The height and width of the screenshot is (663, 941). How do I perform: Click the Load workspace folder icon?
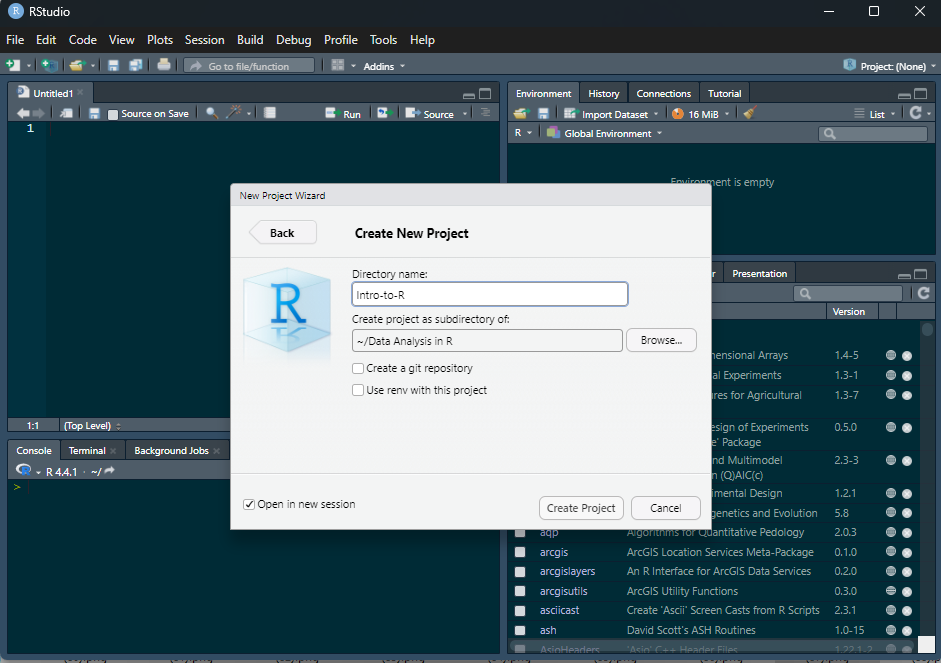[x=521, y=114]
